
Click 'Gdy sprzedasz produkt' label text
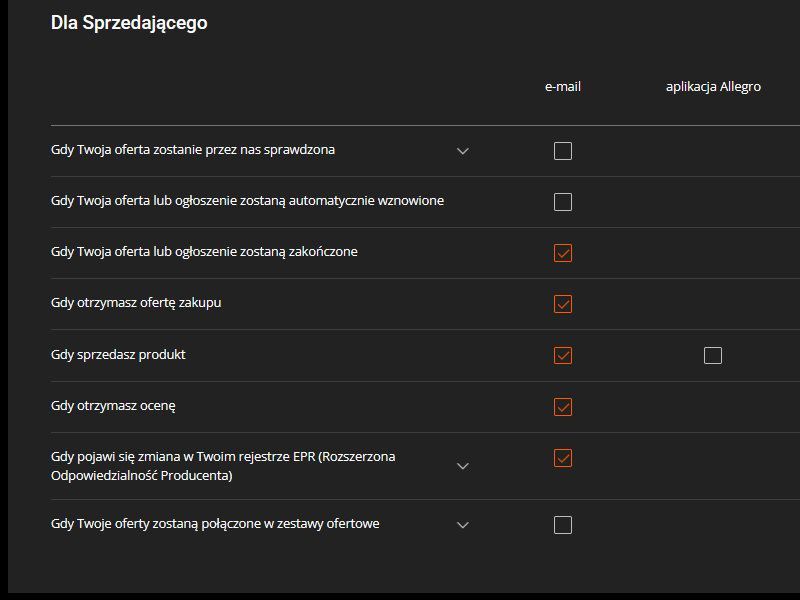coord(118,355)
